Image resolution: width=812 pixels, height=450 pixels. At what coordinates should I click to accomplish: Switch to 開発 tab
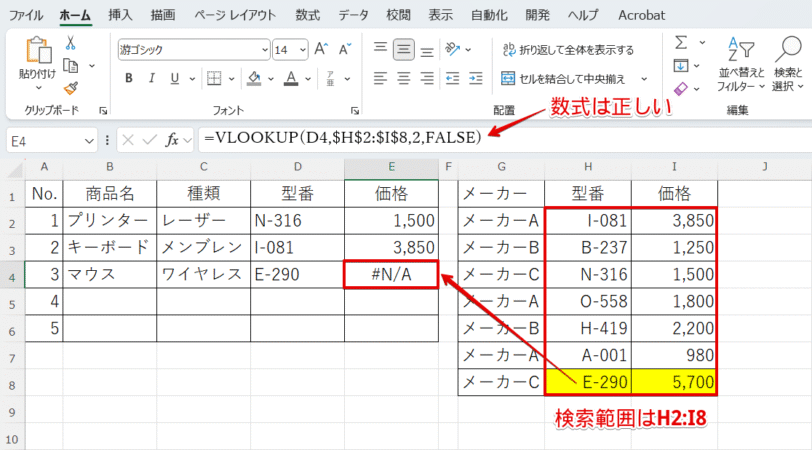537,15
